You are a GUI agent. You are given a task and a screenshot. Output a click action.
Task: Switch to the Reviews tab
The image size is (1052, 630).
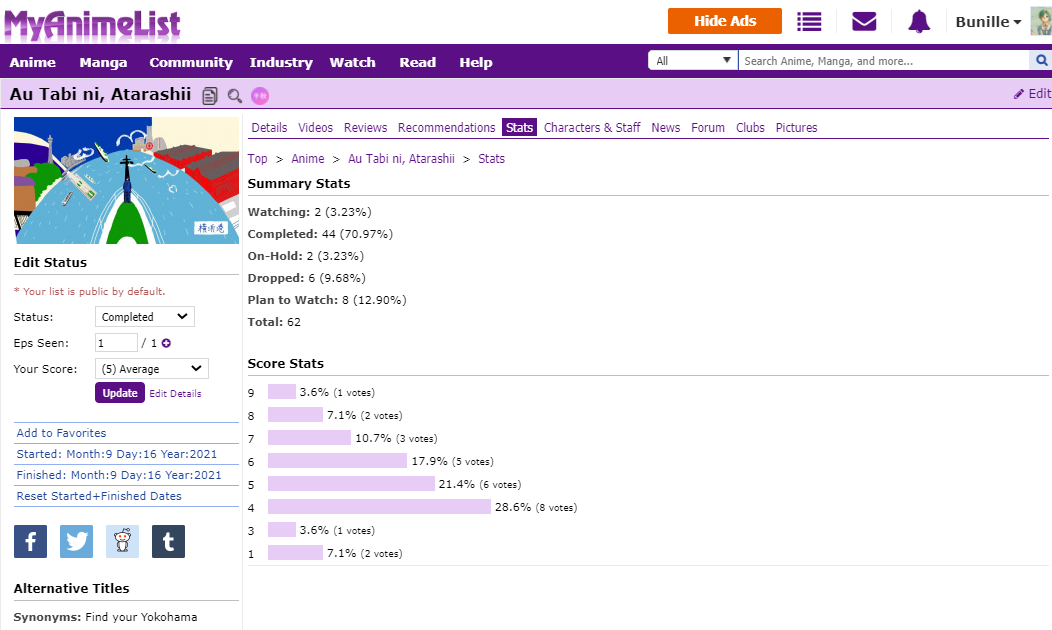(365, 127)
